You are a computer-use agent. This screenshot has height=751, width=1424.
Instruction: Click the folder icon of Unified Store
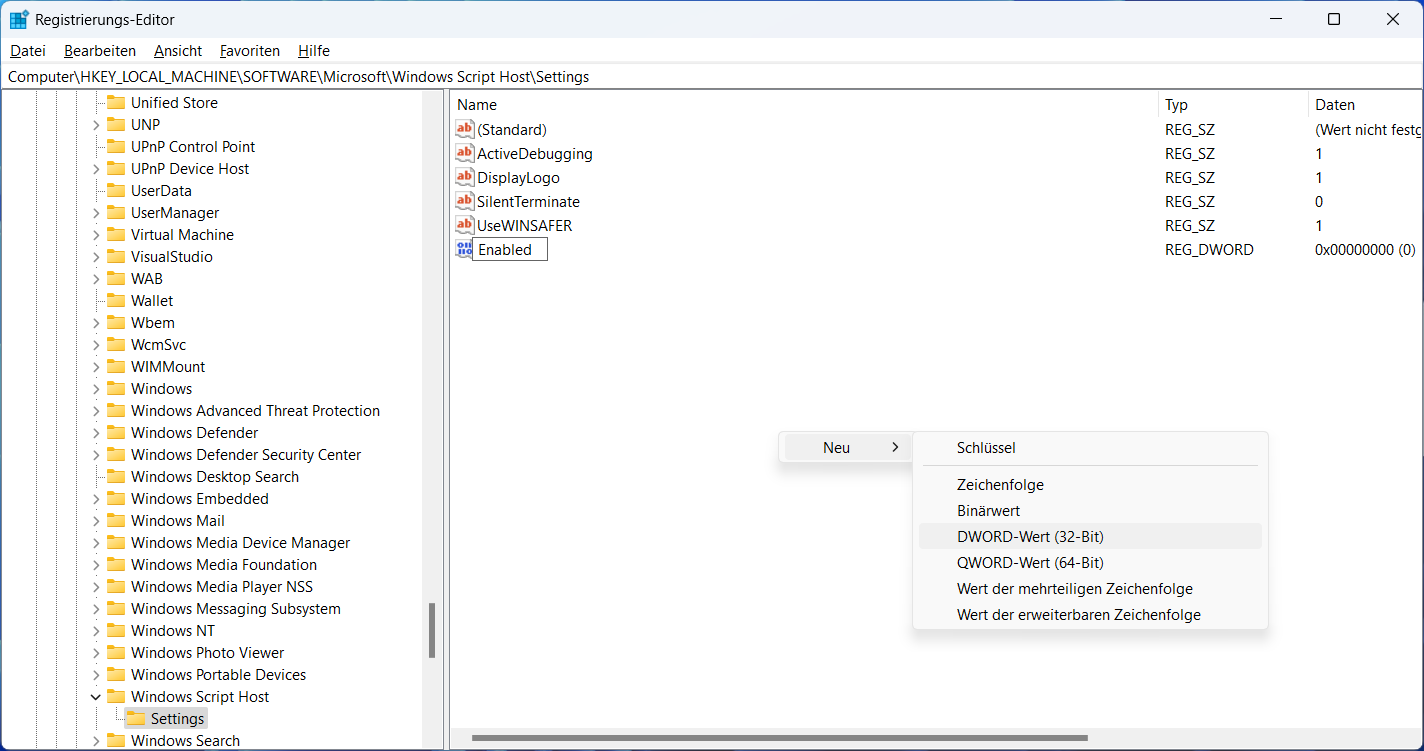[116, 102]
